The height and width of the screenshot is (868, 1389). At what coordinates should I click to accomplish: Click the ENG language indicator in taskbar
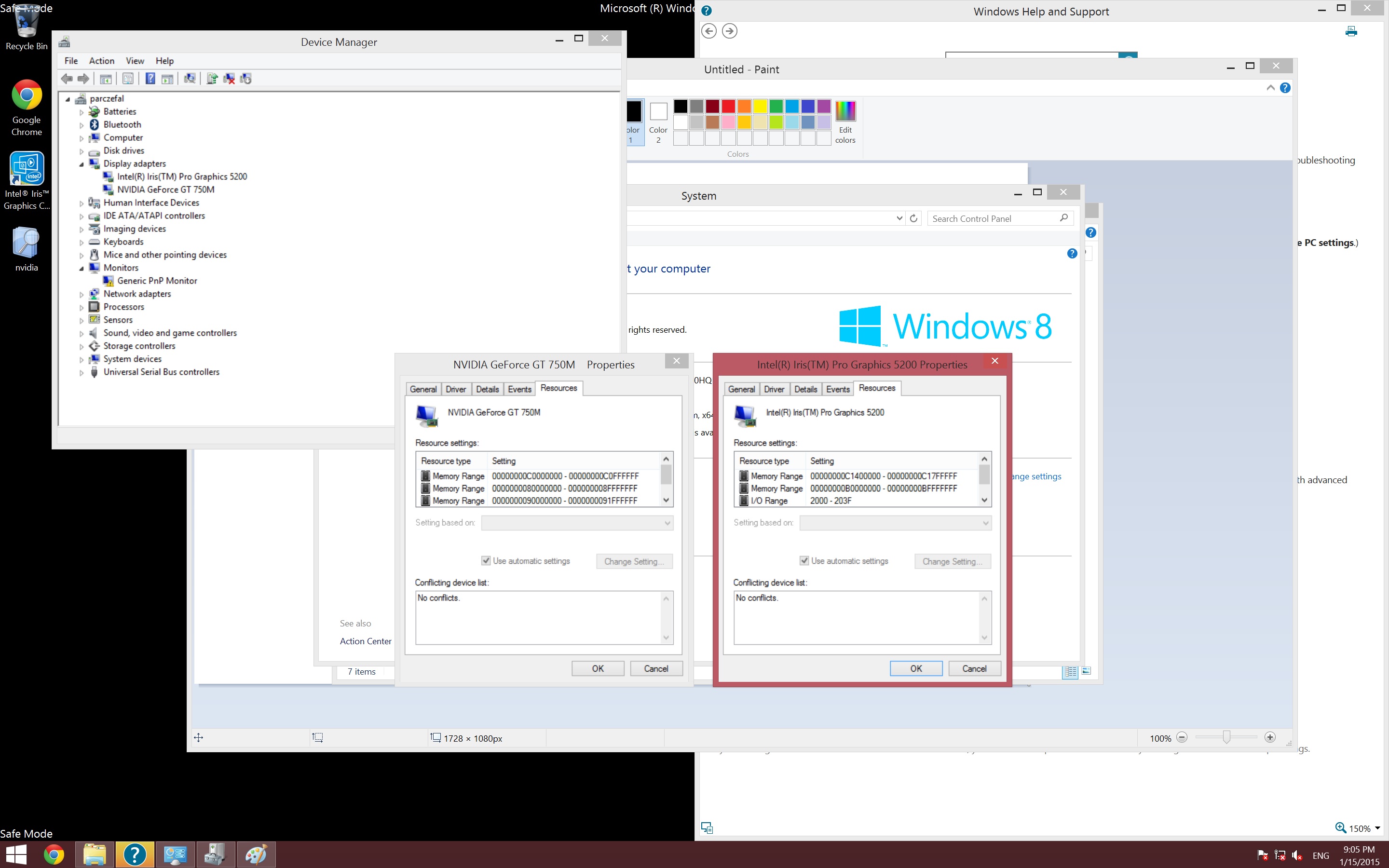pyautogui.click(x=1321, y=855)
